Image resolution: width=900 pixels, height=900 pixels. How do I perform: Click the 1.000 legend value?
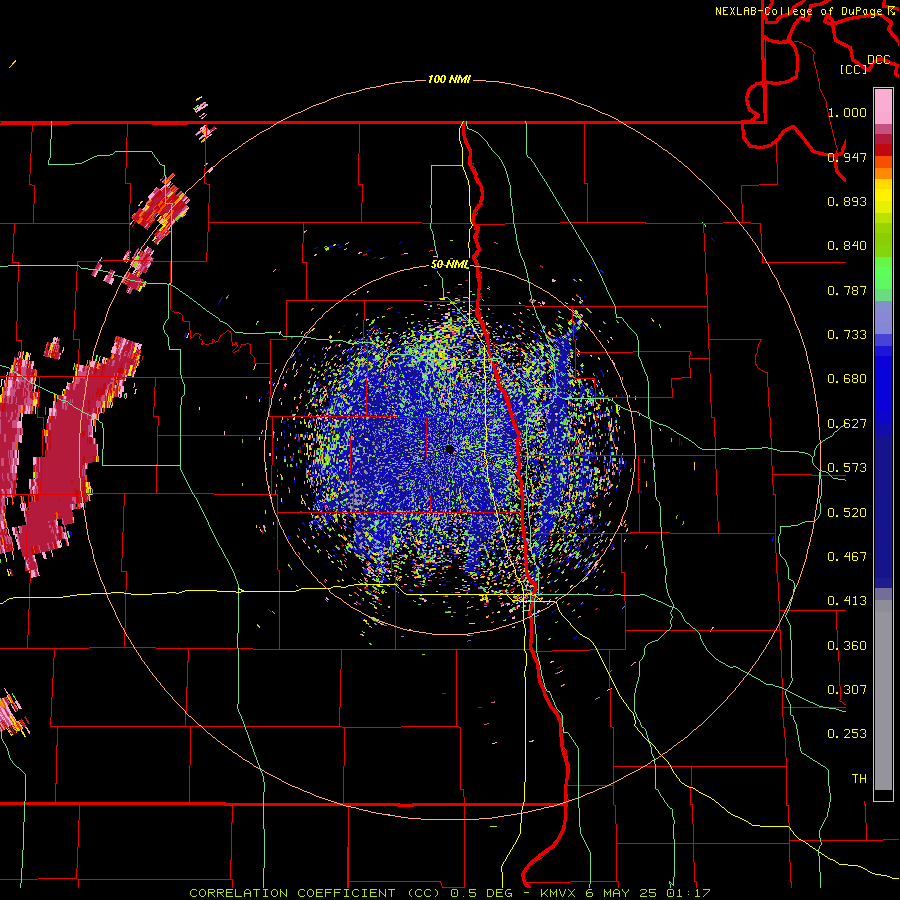tap(847, 112)
